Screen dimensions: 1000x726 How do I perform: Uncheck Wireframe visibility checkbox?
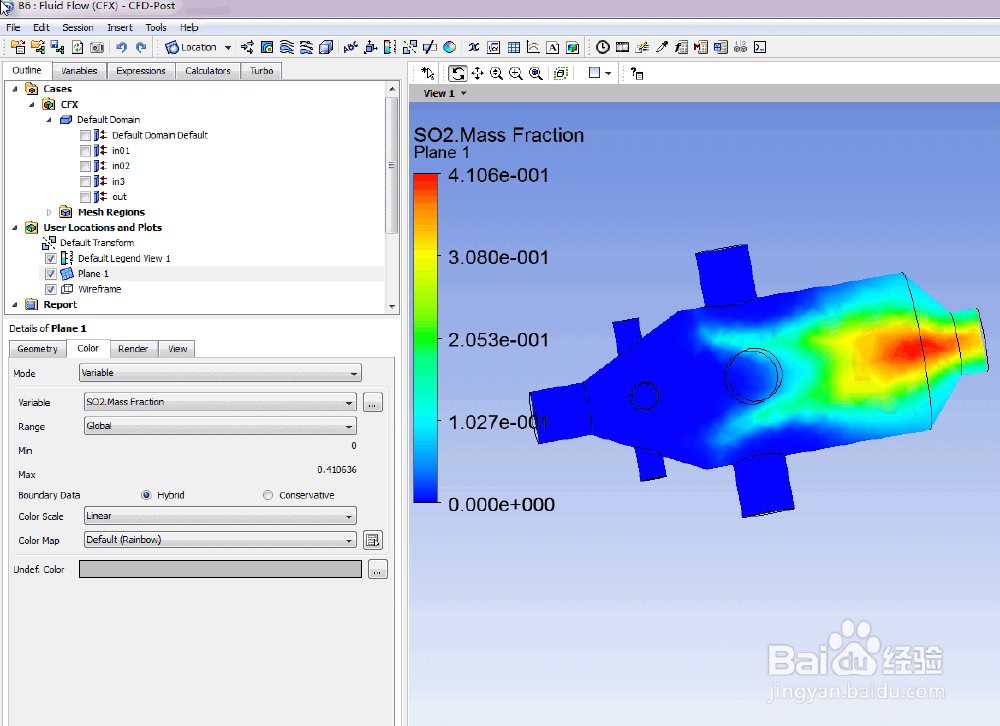point(51,289)
